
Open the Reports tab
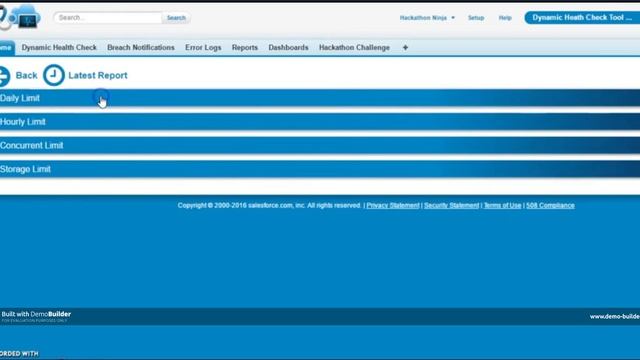[x=244, y=48]
